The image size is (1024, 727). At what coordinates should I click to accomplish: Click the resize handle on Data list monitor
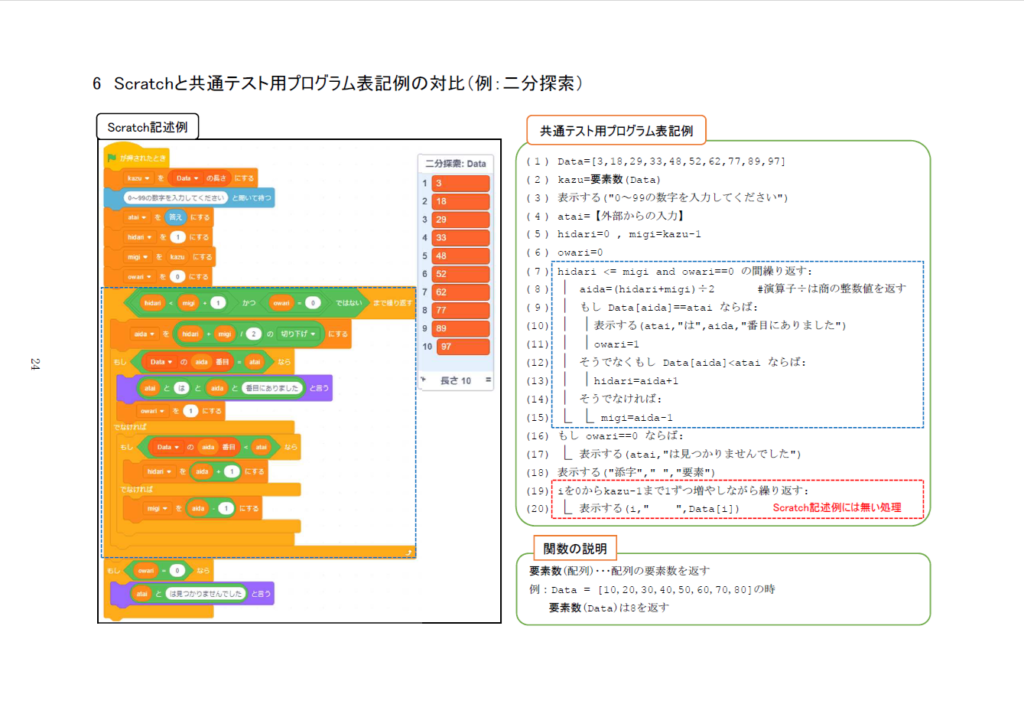click(488, 381)
